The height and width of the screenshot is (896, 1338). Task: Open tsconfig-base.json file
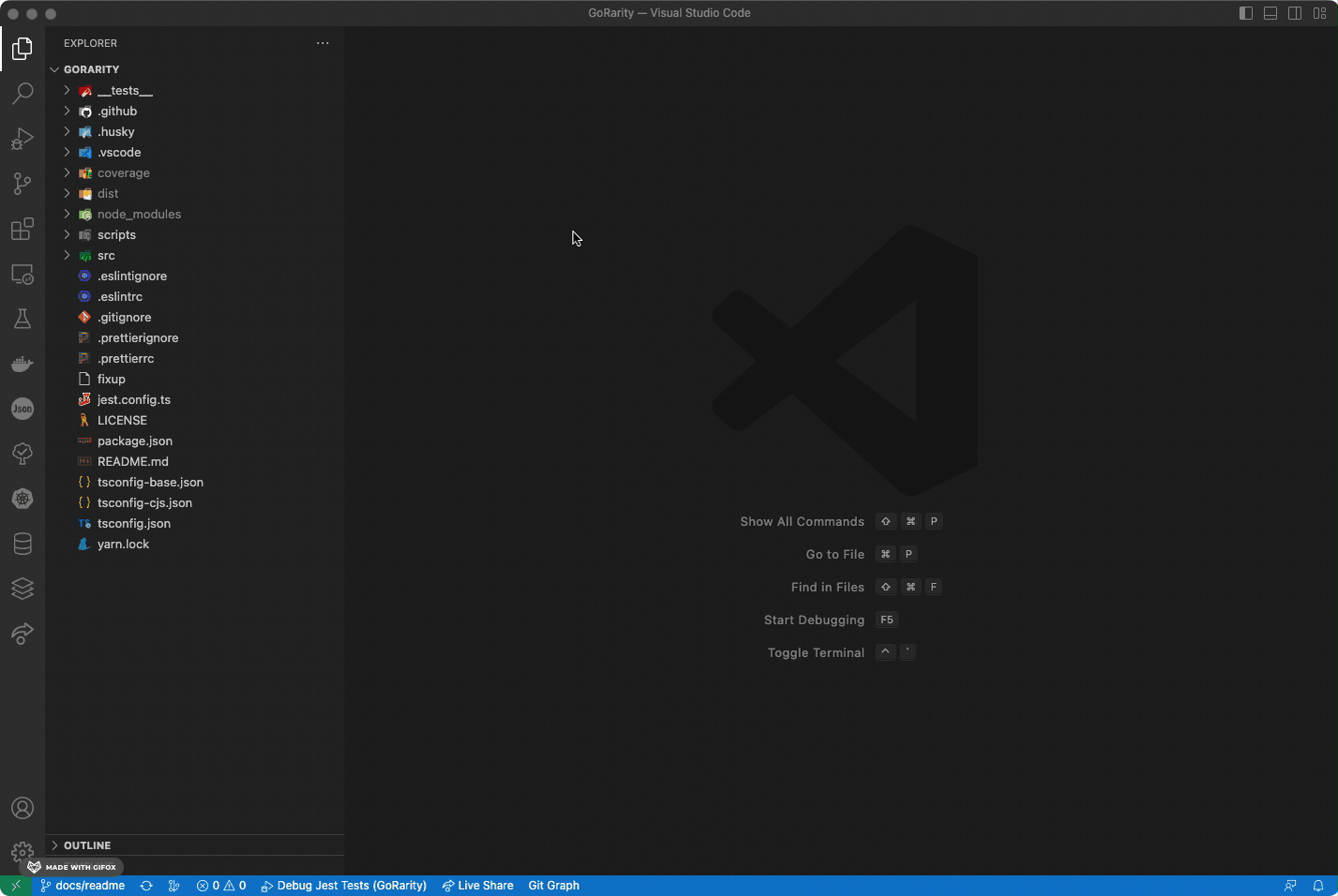click(x=194, y=483)
